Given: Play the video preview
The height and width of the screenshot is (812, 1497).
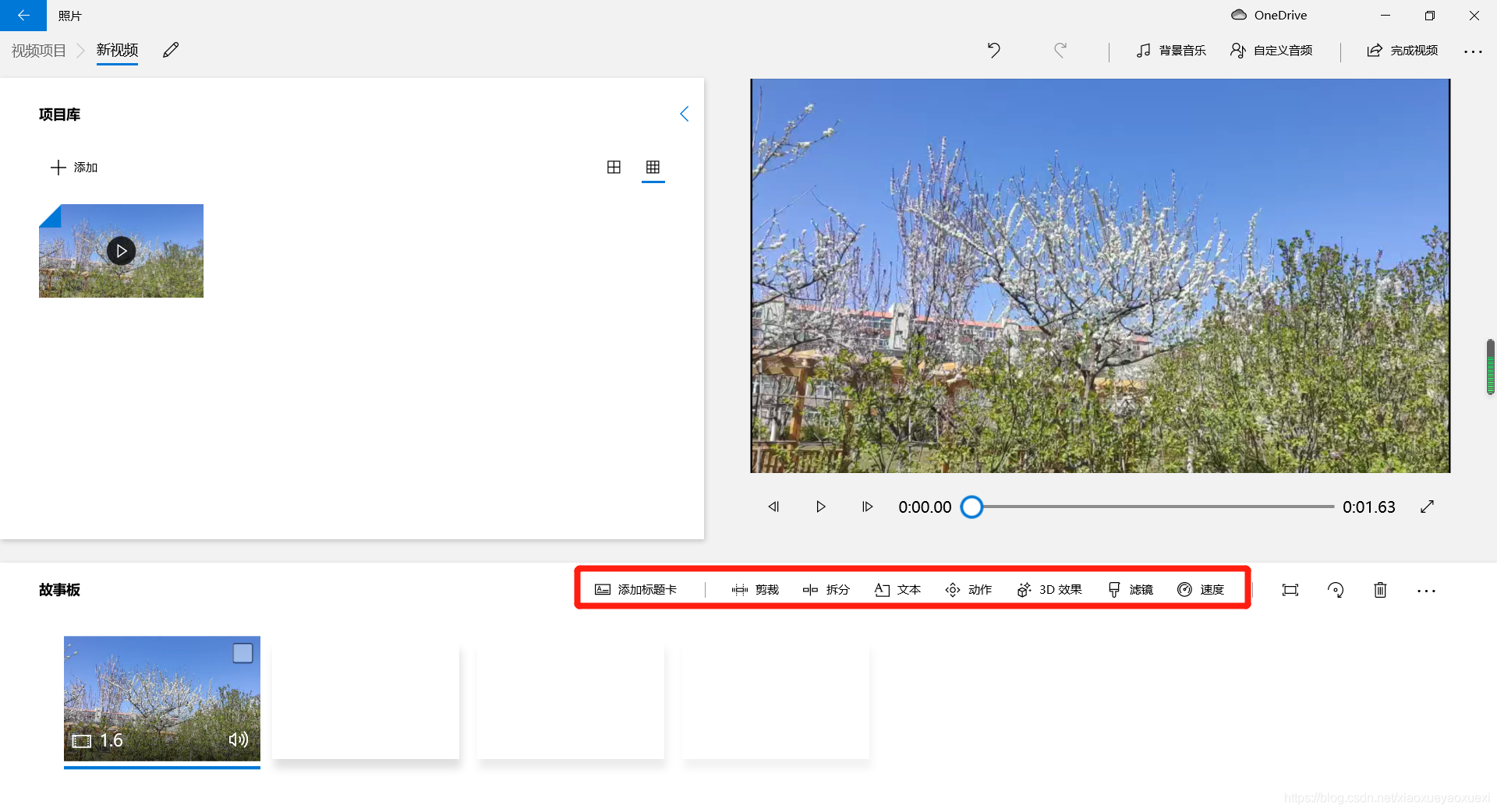Looking at the screenshot, I should point(820,507).
